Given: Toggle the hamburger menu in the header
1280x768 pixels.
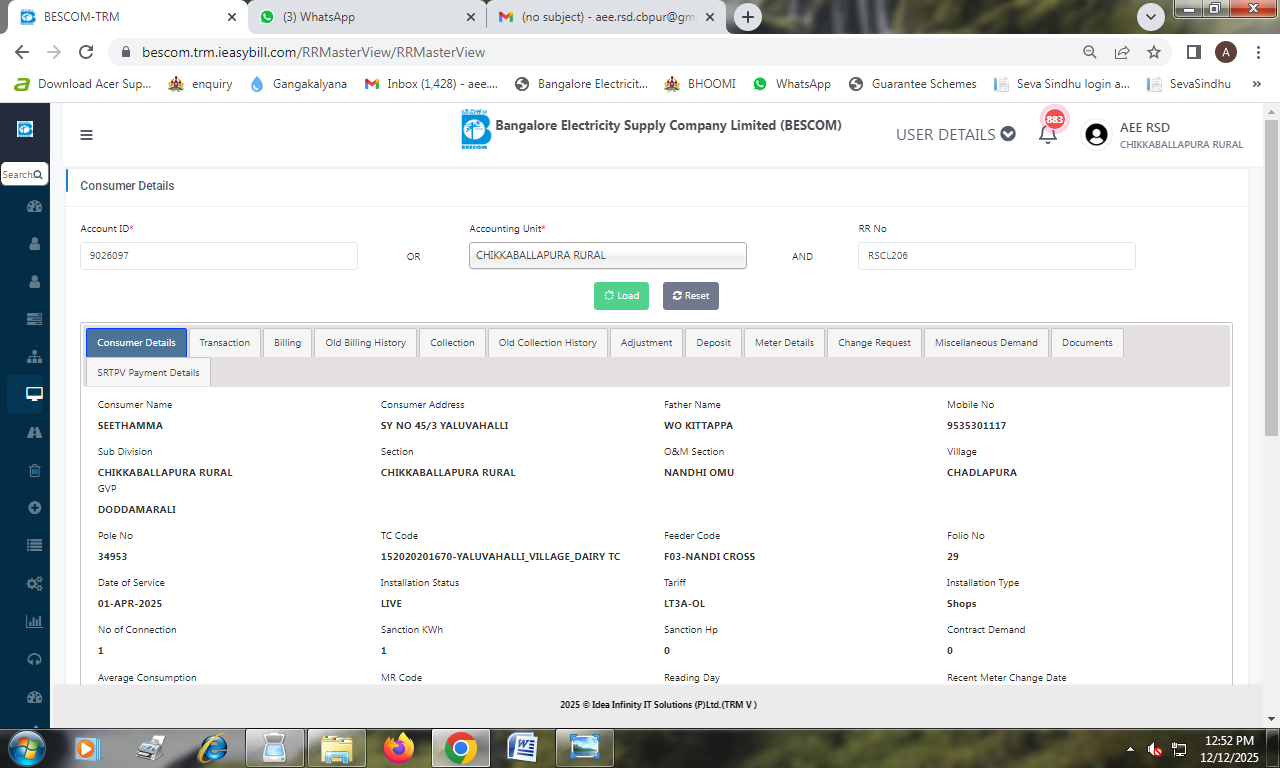Looking at the screenshot, I should (86, 135).
